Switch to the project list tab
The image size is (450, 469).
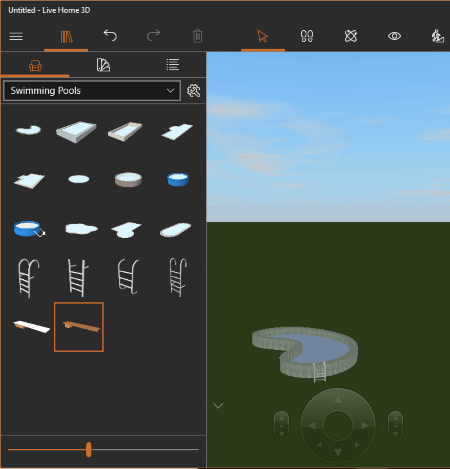(173, 65)
